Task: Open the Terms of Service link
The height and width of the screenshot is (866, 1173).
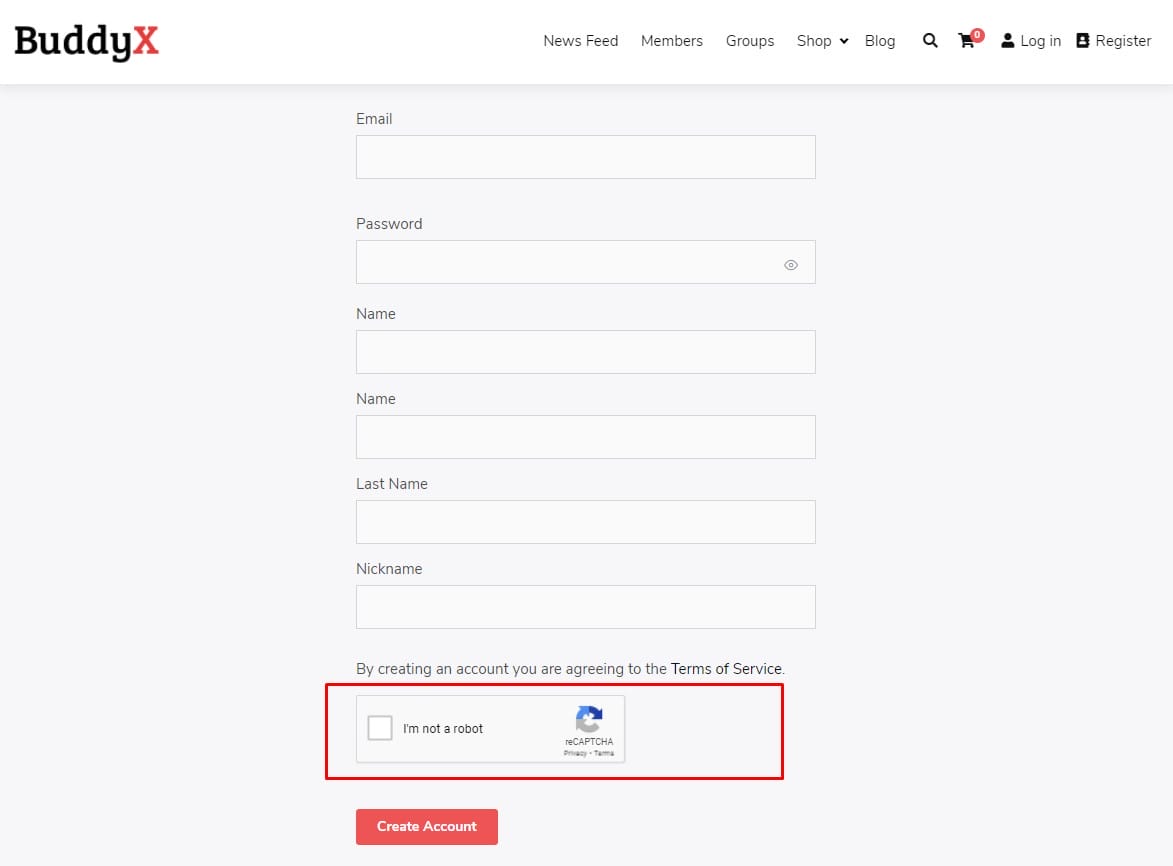Action: 727,669
